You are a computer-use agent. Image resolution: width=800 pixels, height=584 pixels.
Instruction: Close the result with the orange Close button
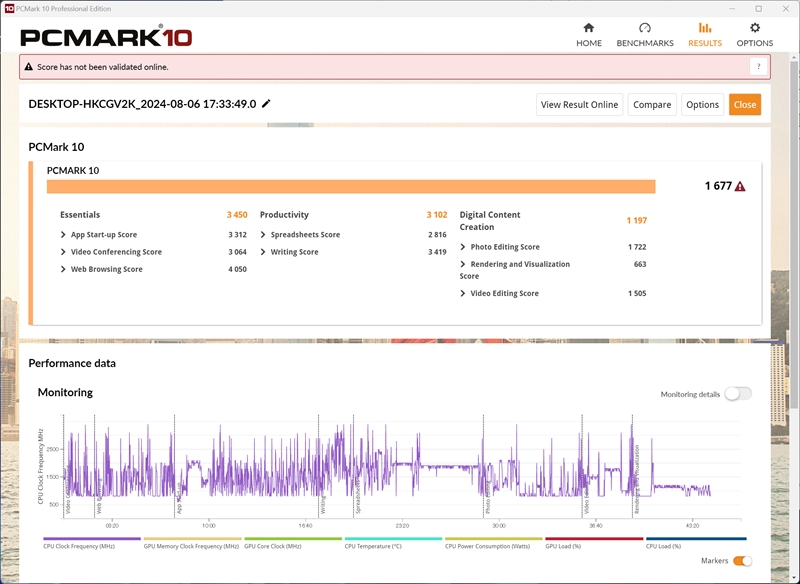pyautogui.click(x=745, y=105)
